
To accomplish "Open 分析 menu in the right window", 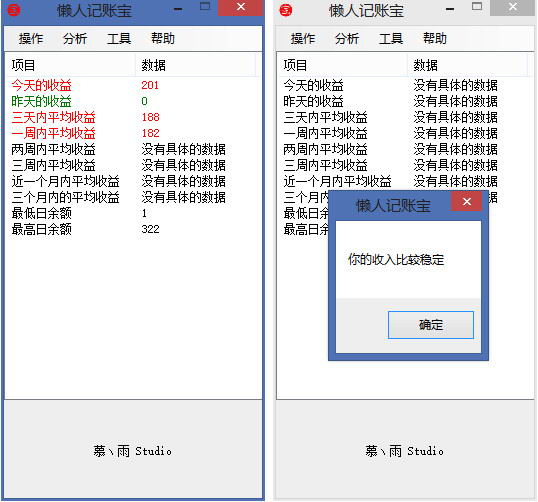I will coord(347,38).
